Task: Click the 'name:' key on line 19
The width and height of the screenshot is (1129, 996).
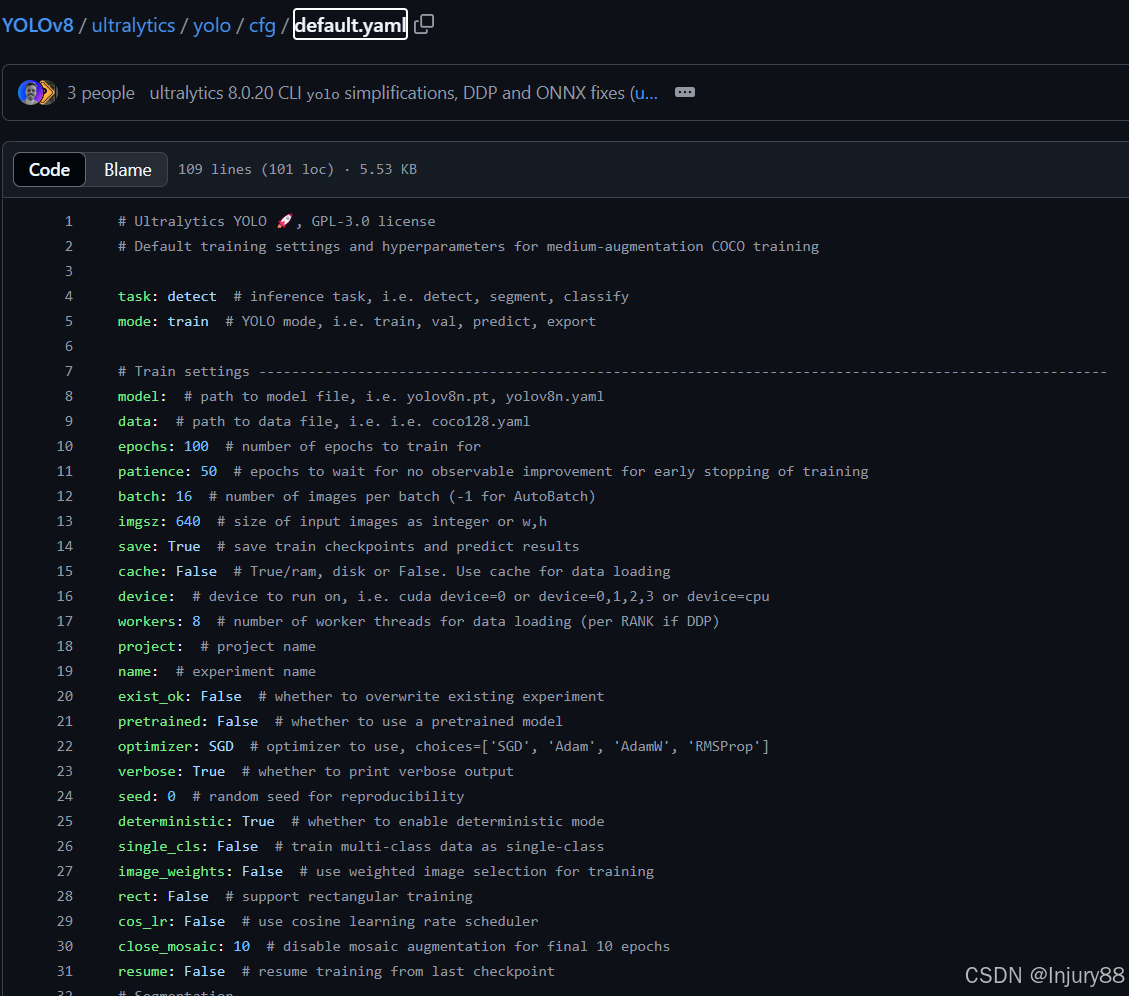Action: point(138,671)
